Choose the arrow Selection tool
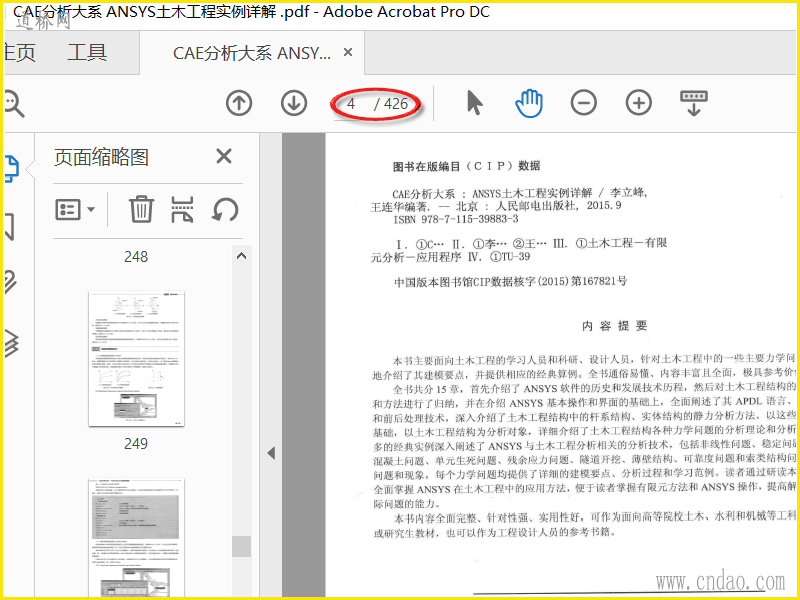Screen dimensions: 800x600 click(474, 103)
